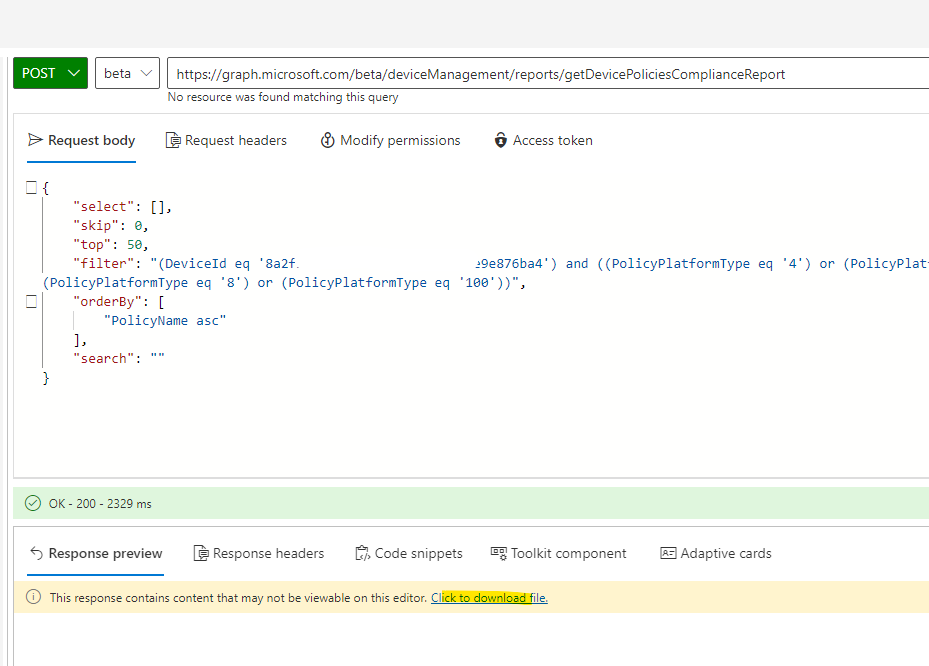Open the Code snippets tab
The width and height of the screenshot is (929, 666).
(x=409, y=553)
